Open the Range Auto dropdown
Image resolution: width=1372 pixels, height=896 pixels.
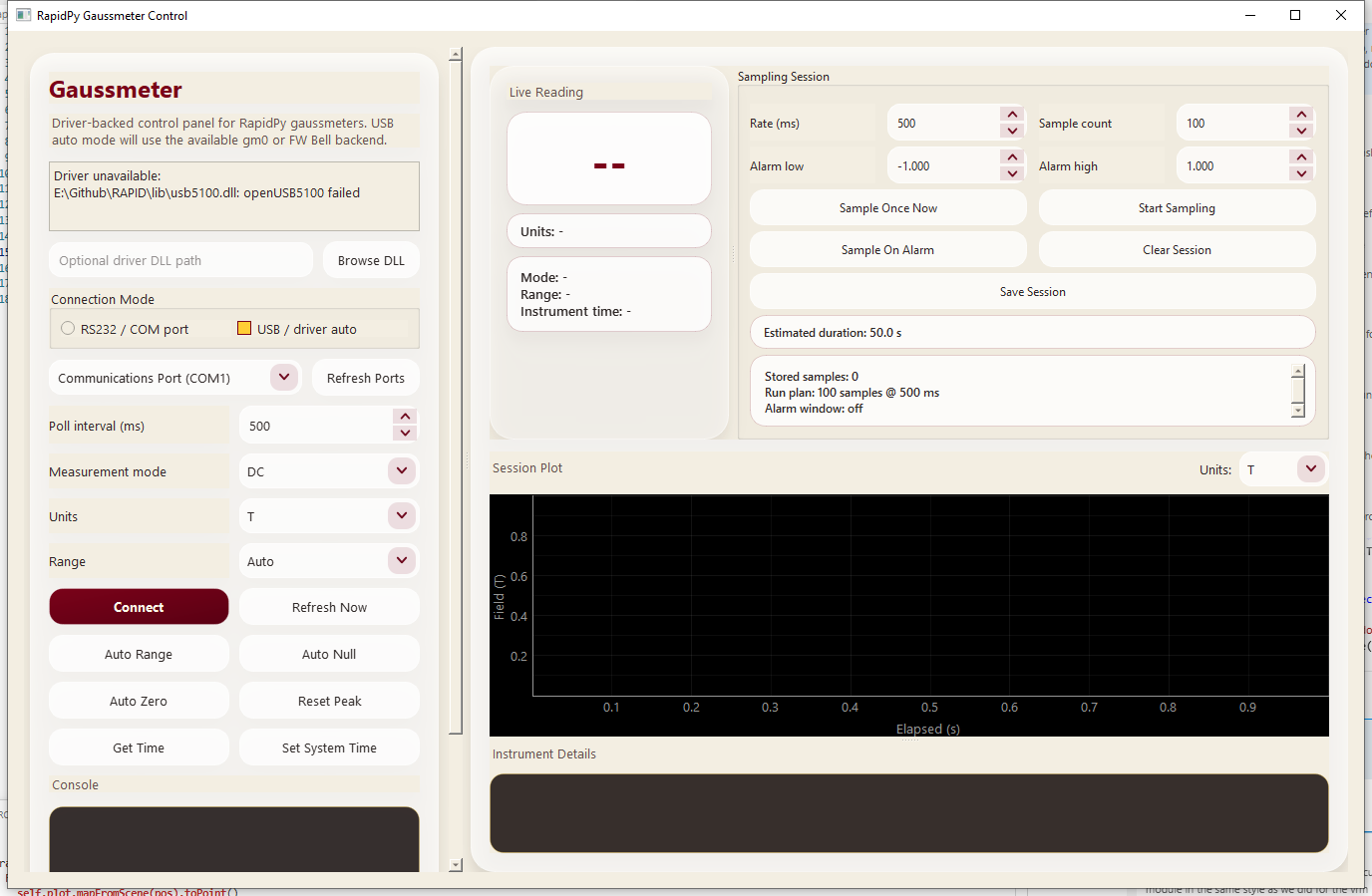coord(402,560)
